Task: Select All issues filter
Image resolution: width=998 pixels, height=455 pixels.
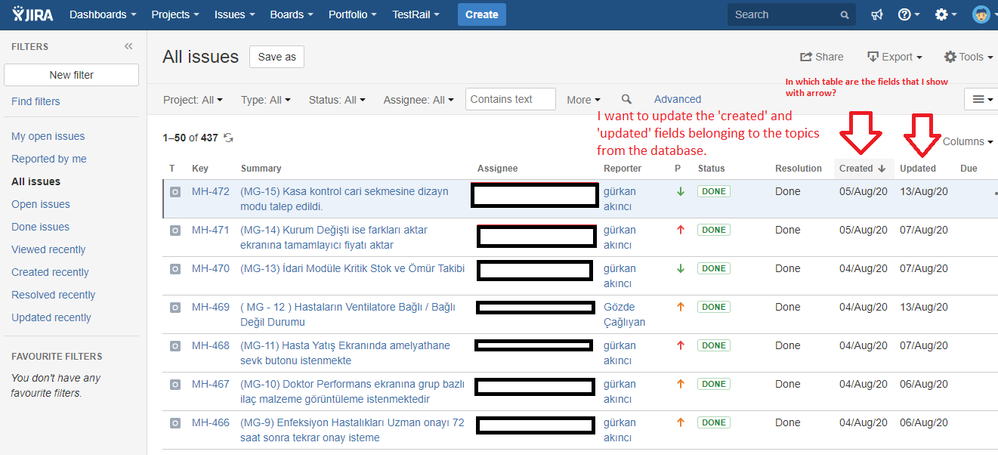Action: pyautogui.click(x=36, y=181)
